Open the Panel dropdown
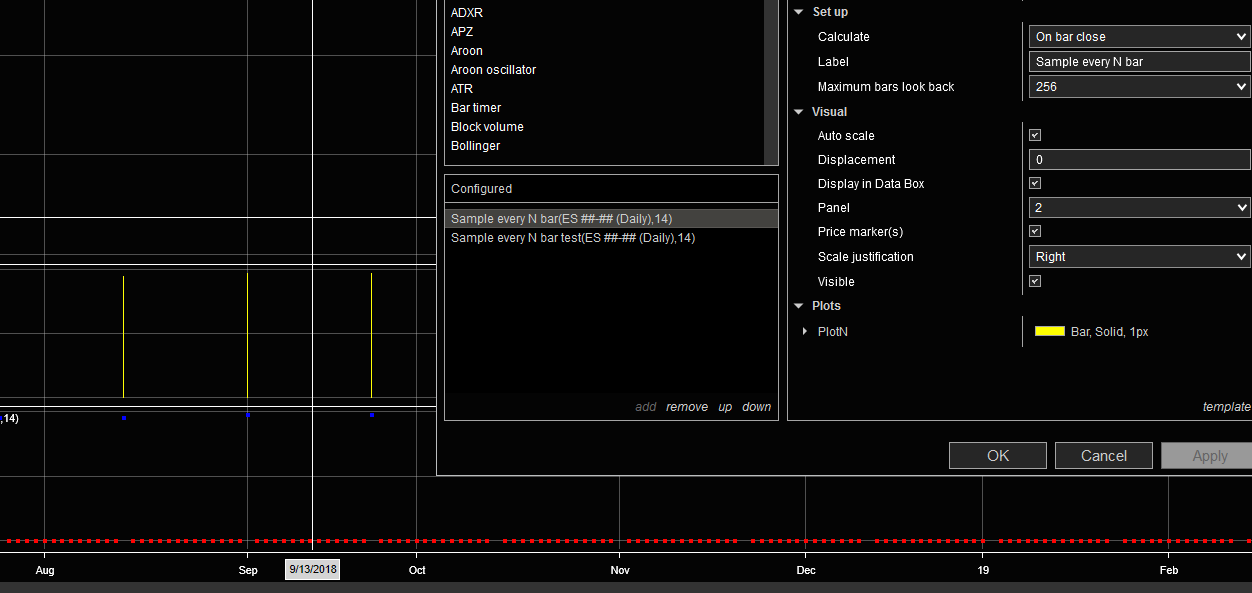1252x593 pixels. (x=1140, y=208)
